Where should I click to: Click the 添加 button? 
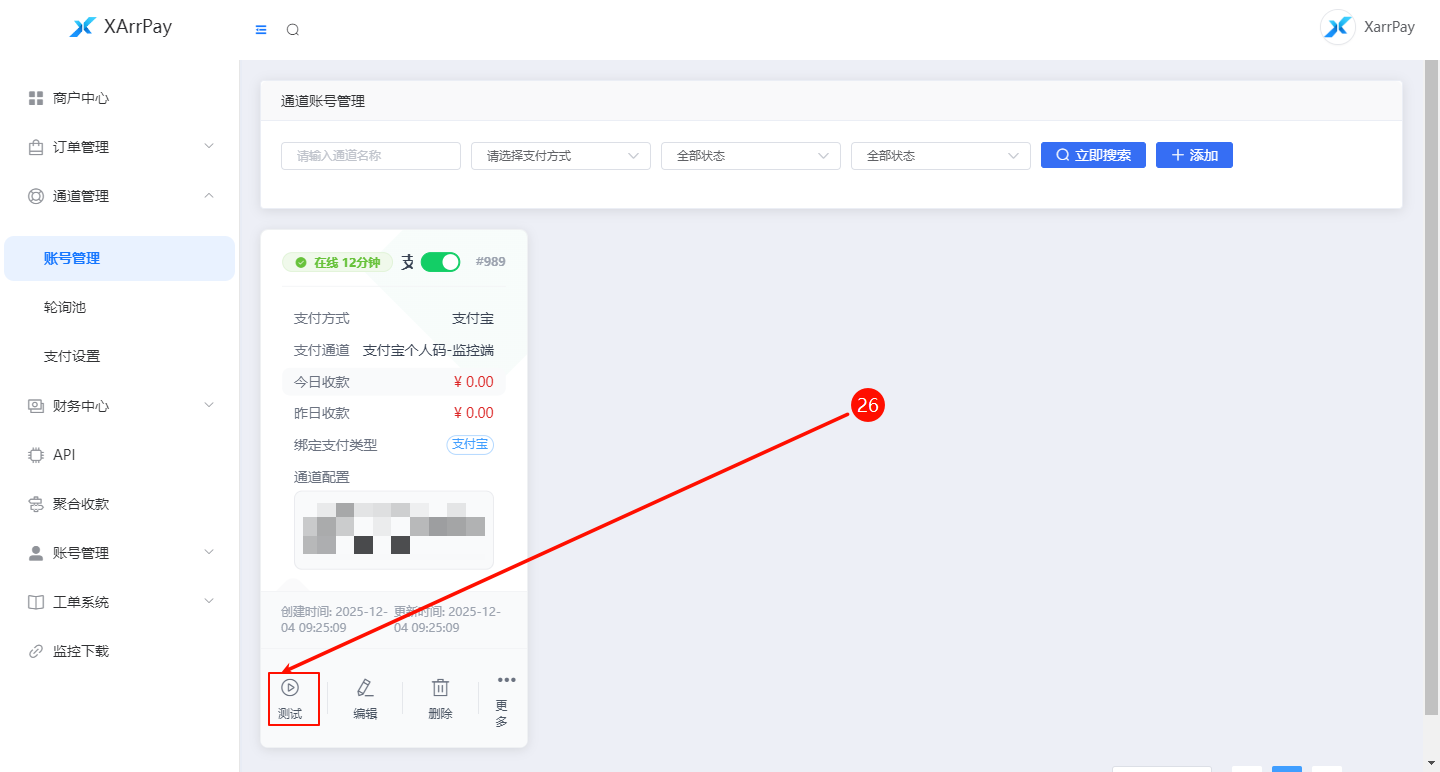pos(1194,155)
